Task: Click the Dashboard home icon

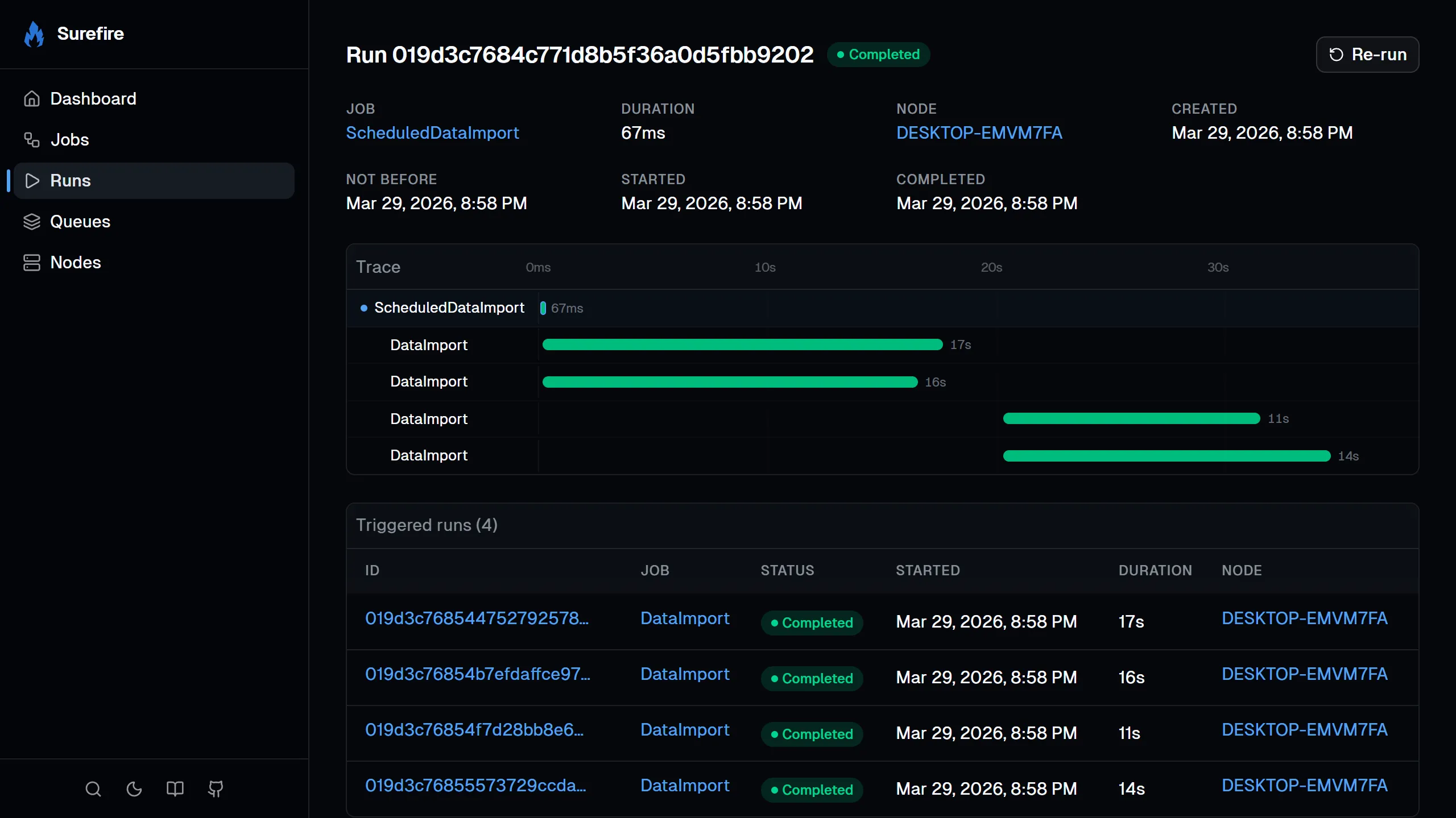Action: [x=32, y=99]
